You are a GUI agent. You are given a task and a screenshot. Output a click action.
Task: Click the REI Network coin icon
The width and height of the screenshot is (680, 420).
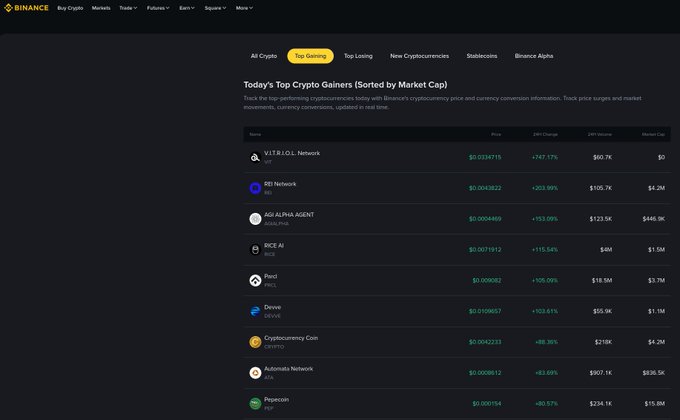click(x=255, y=188)
